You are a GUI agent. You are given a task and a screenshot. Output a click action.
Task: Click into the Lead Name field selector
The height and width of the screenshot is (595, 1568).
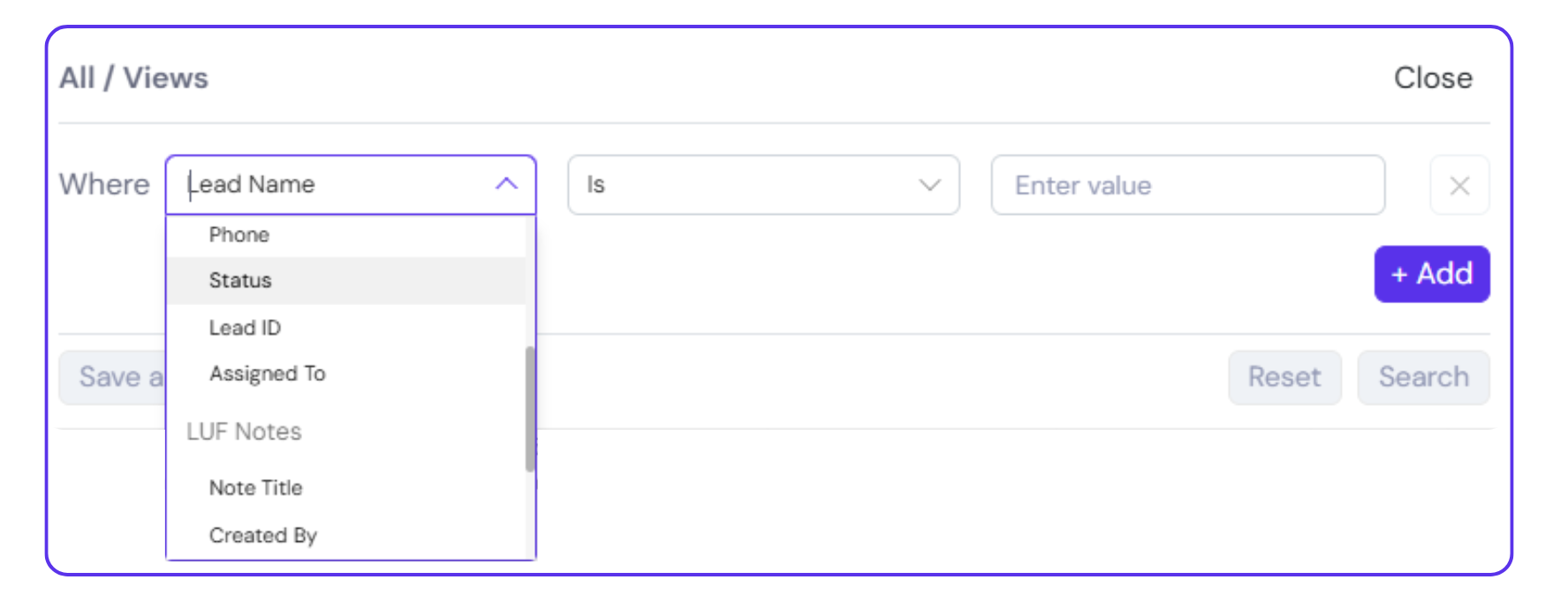tap(336, 184)
